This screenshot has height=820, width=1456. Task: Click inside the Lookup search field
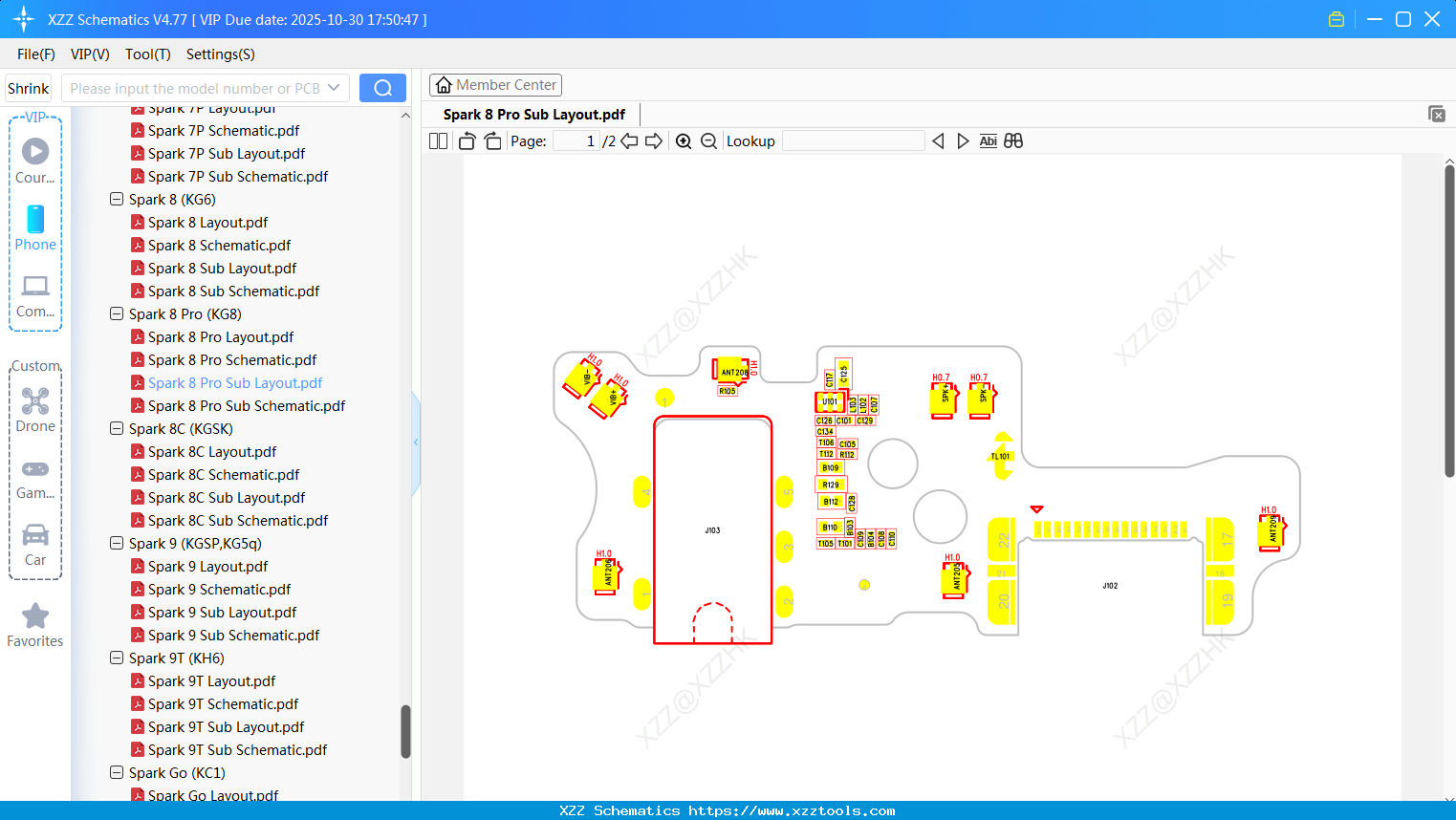point(854,140)
